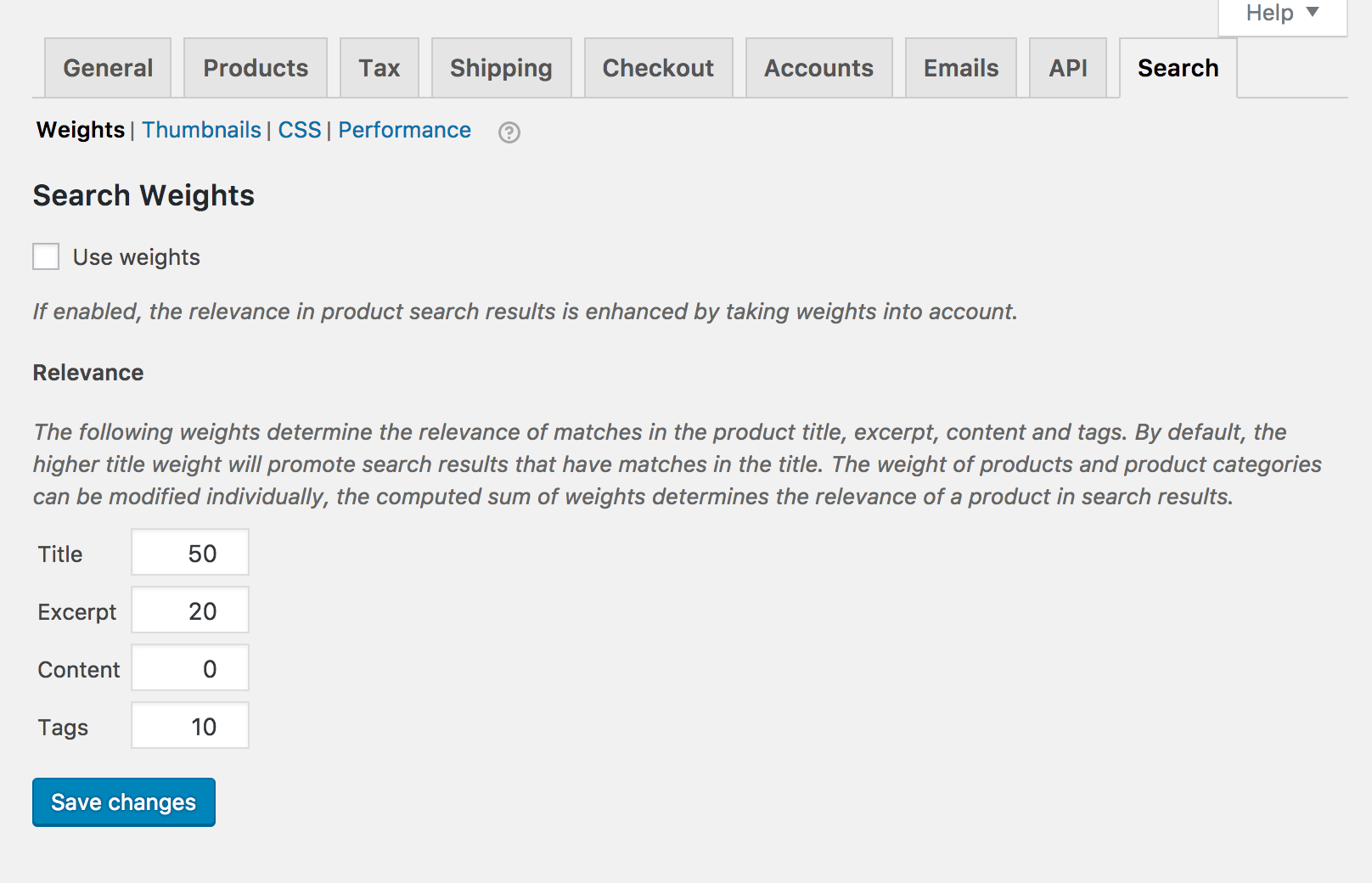Open the Shipping tab
Viewport: 1372px width, 883px height.
(501, 68)
